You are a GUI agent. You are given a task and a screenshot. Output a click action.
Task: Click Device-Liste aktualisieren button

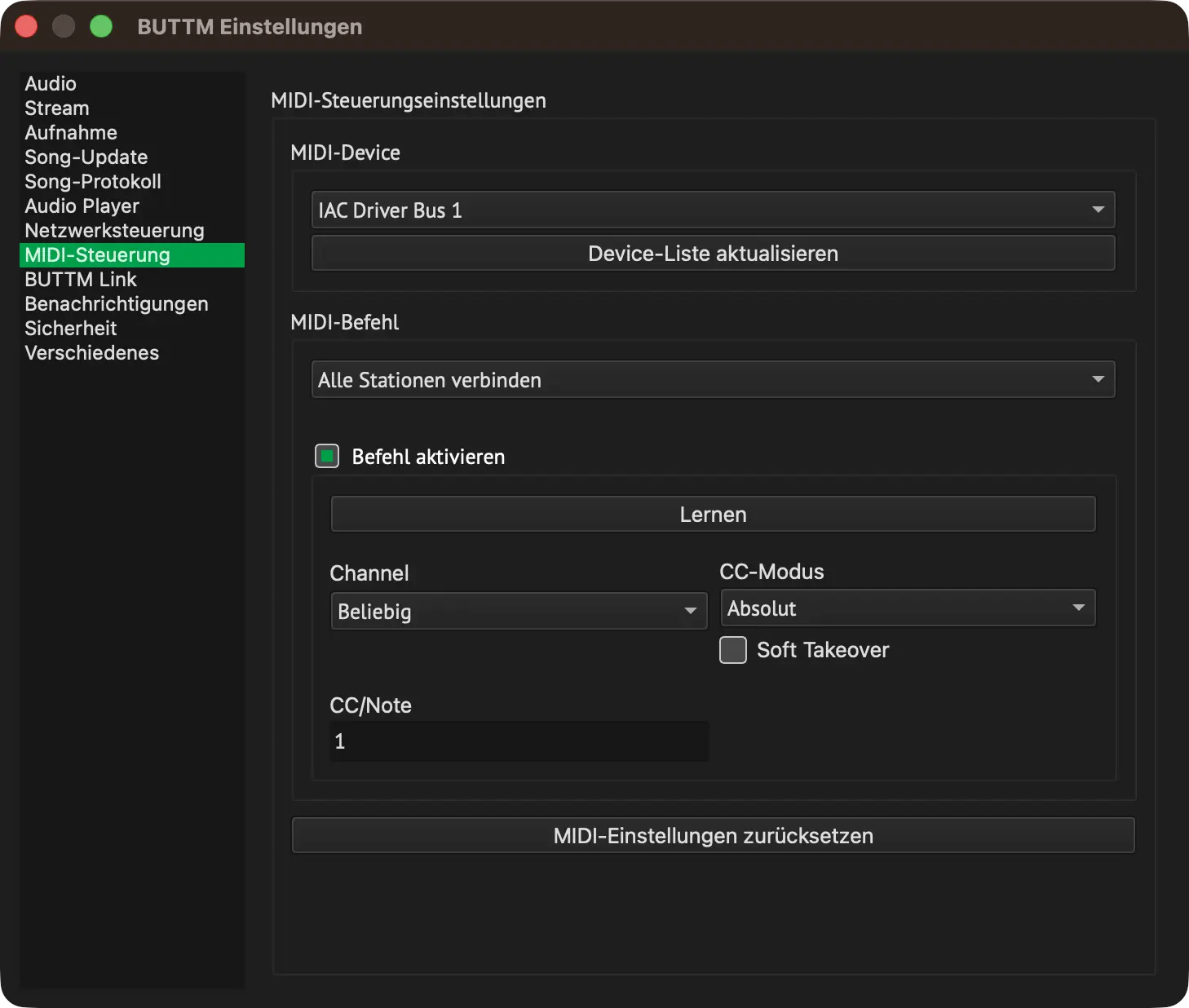click(713, 253)
